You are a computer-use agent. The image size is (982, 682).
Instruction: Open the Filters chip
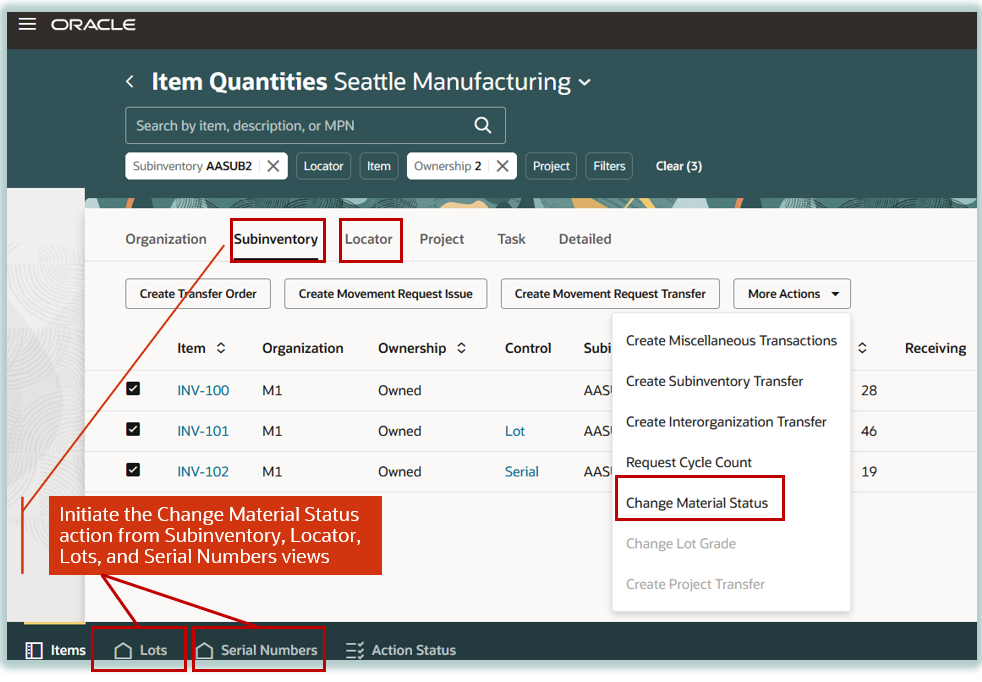[609, 166]
